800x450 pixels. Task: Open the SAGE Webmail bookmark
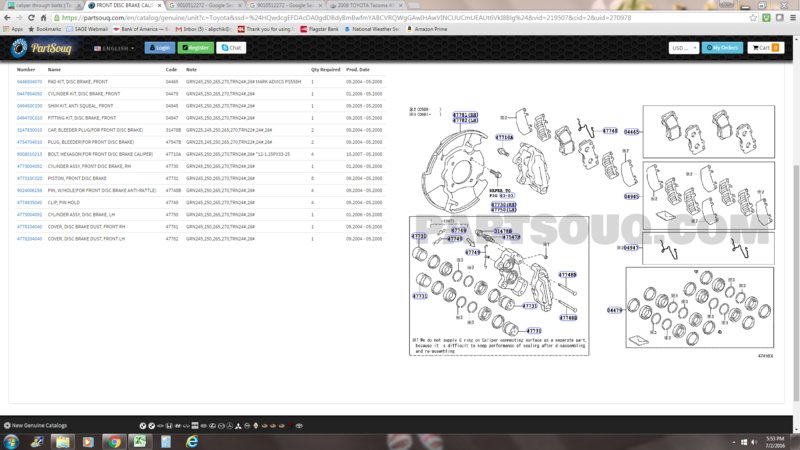coord(87,29)
